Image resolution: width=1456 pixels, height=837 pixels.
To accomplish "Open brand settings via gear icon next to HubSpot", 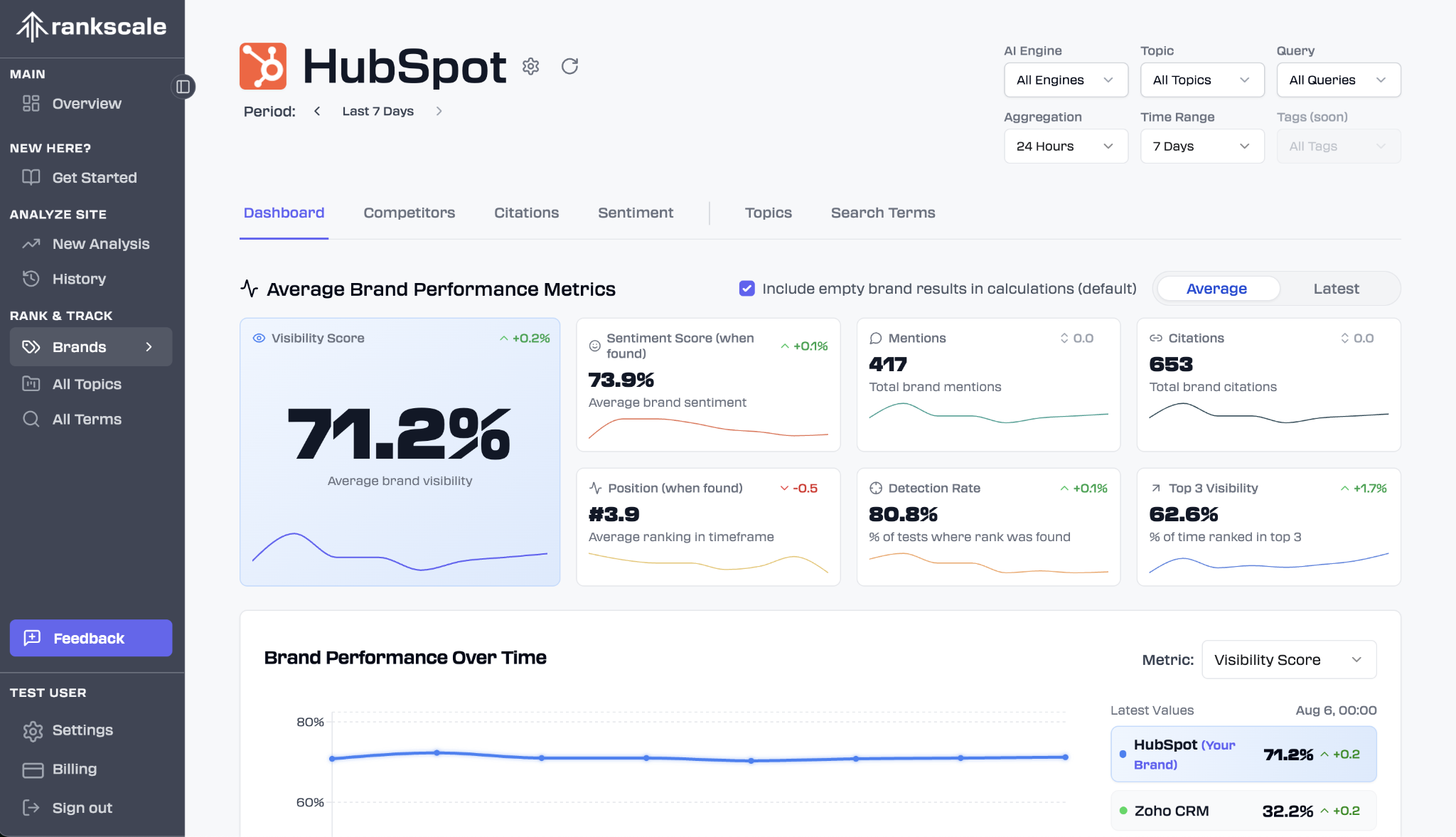I will point(530,66).
